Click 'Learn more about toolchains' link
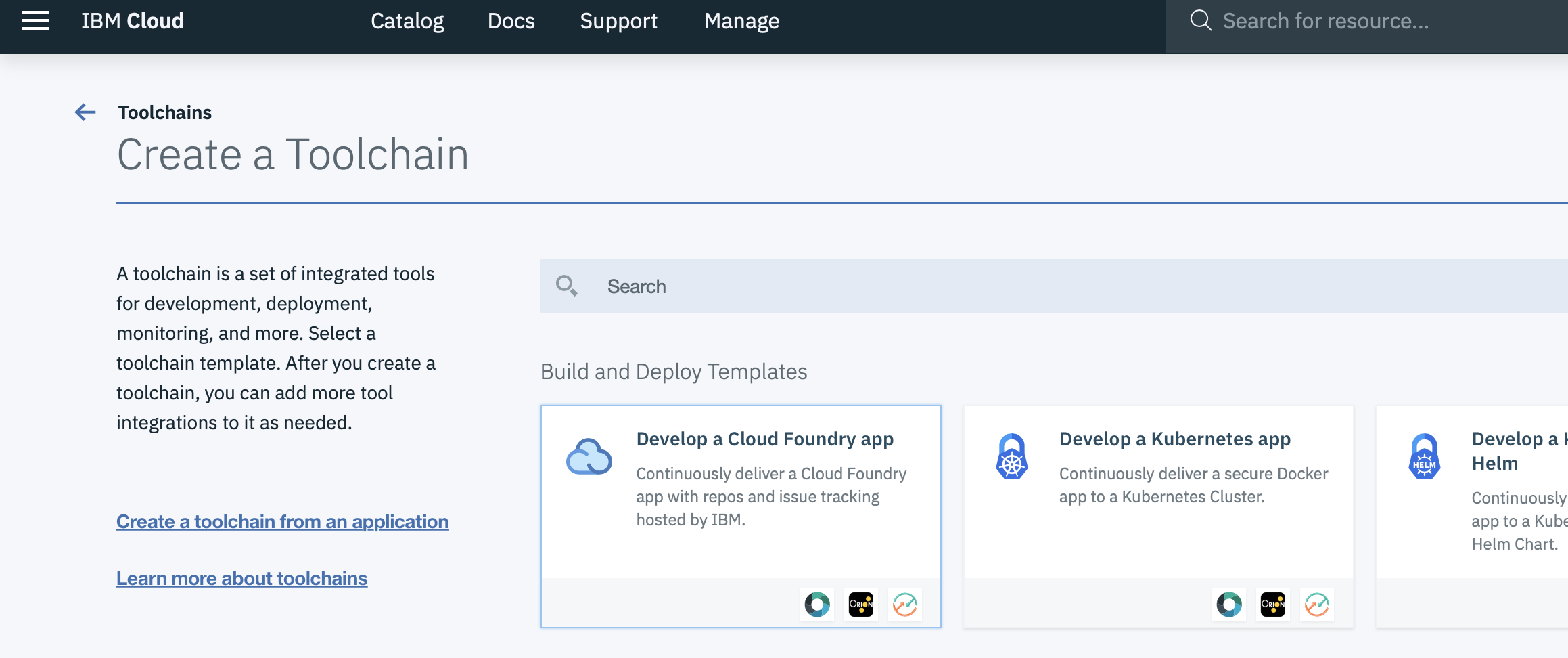Screen dimensions: 1568x658 pyautogui.click(x=242, y=578)
